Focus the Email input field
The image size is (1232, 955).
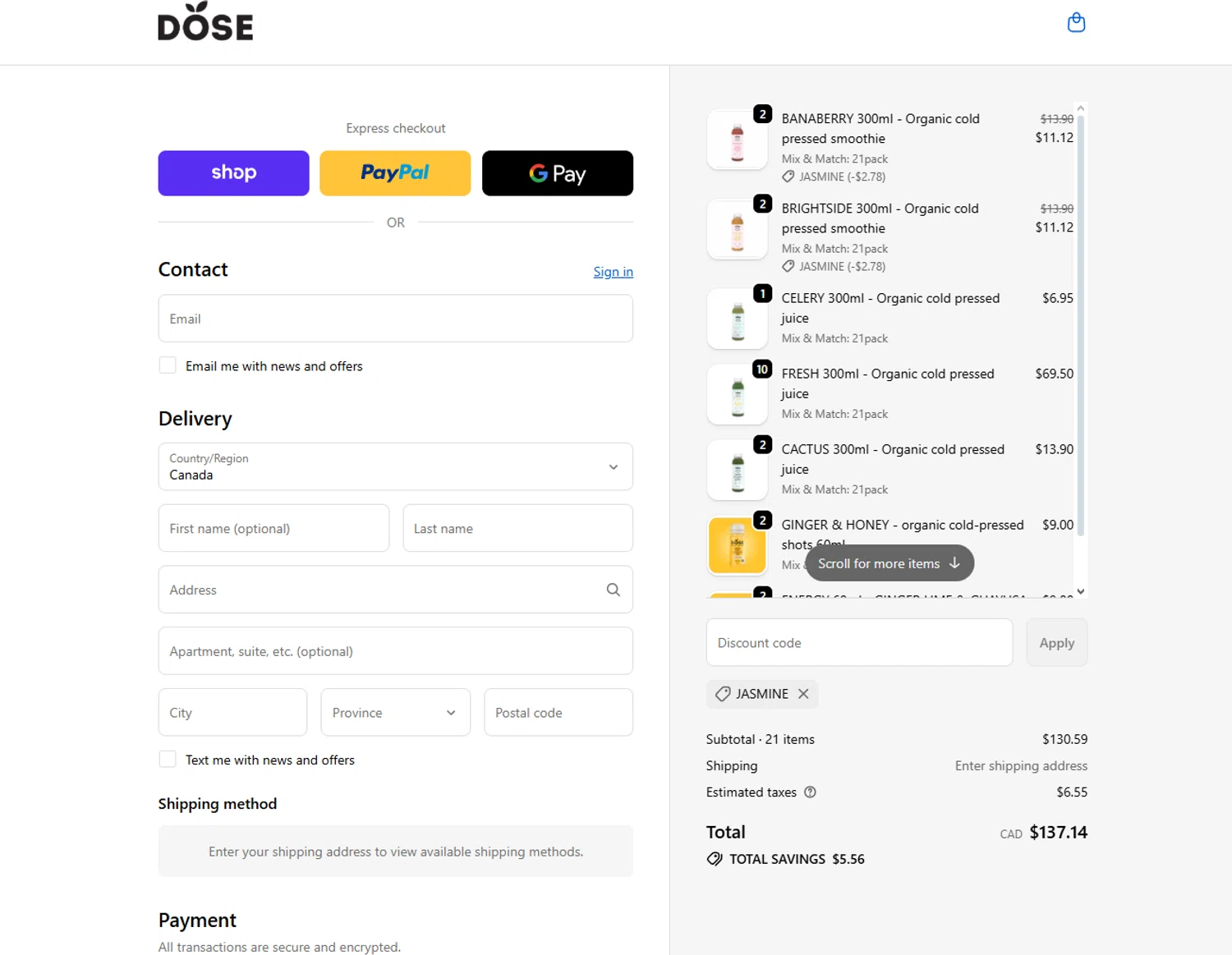(x=395, y=319)
